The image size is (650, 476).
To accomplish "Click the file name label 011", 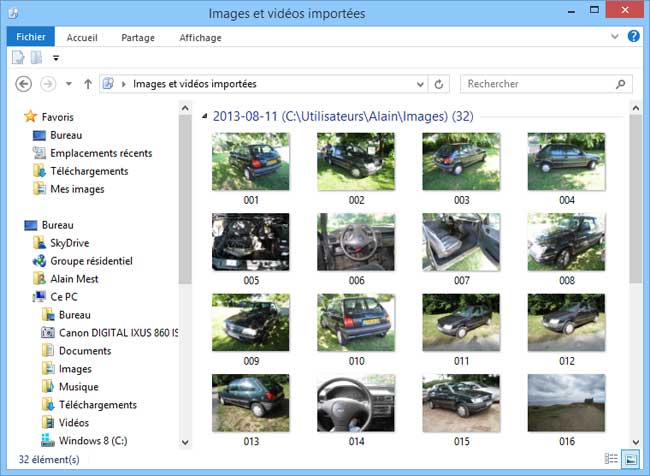I will [461, 361].
